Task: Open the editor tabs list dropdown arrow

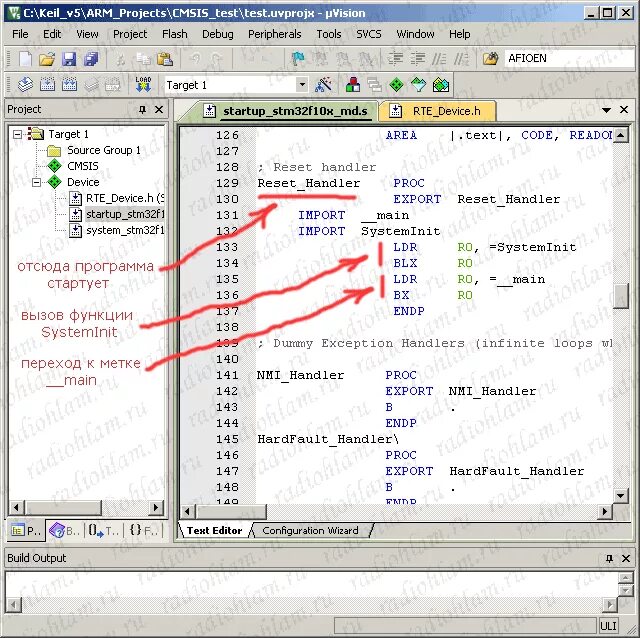Action: 606,110
